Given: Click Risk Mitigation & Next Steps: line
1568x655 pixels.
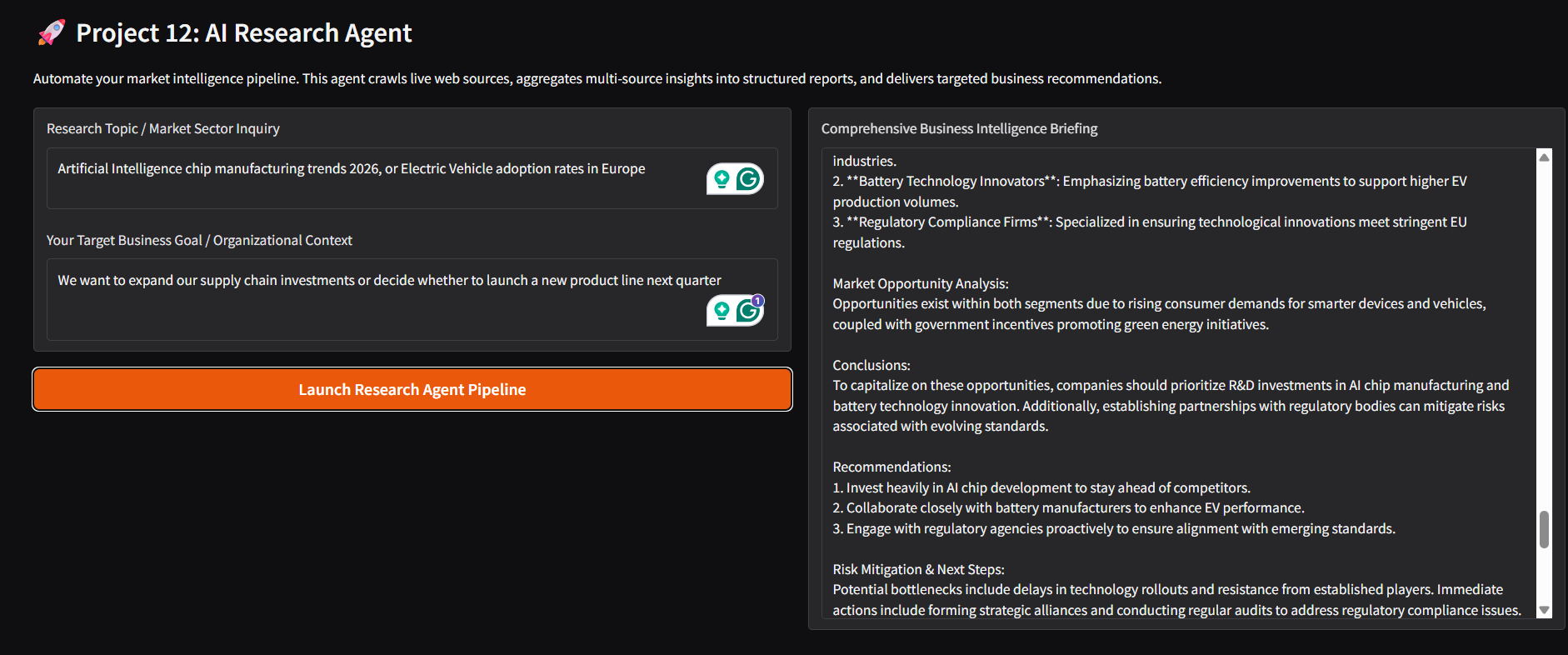Looking at the screenshot, I should [x=918, y=569].
